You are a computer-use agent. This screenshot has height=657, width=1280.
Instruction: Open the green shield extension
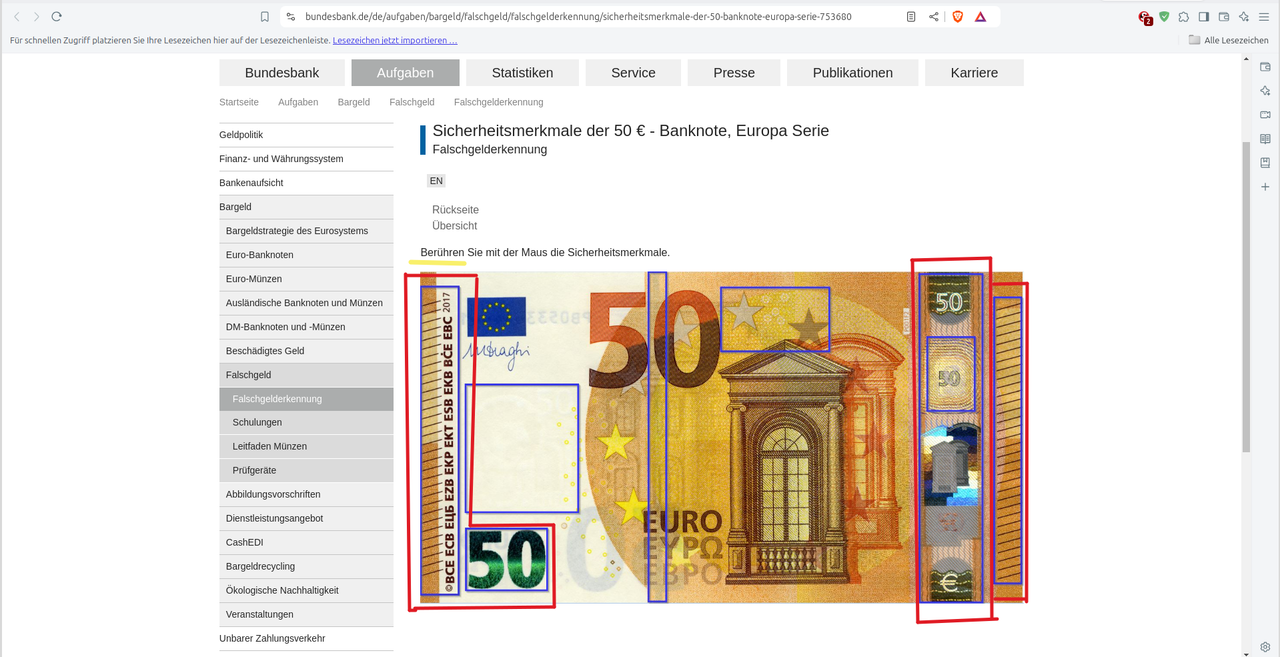pyautogui.click(x=1164, y=17)
